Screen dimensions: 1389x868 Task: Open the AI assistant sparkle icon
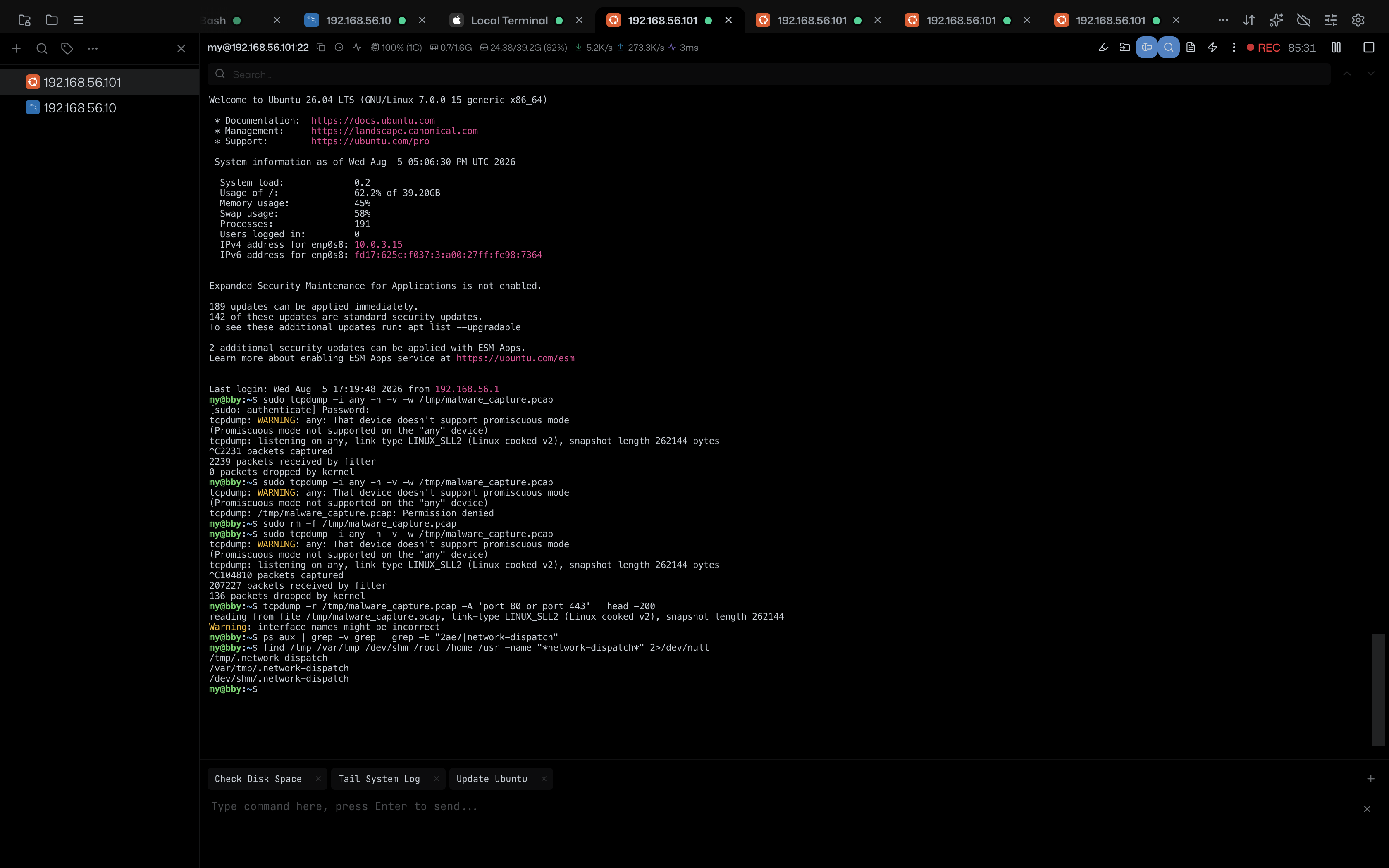[x=1276, y=20]
